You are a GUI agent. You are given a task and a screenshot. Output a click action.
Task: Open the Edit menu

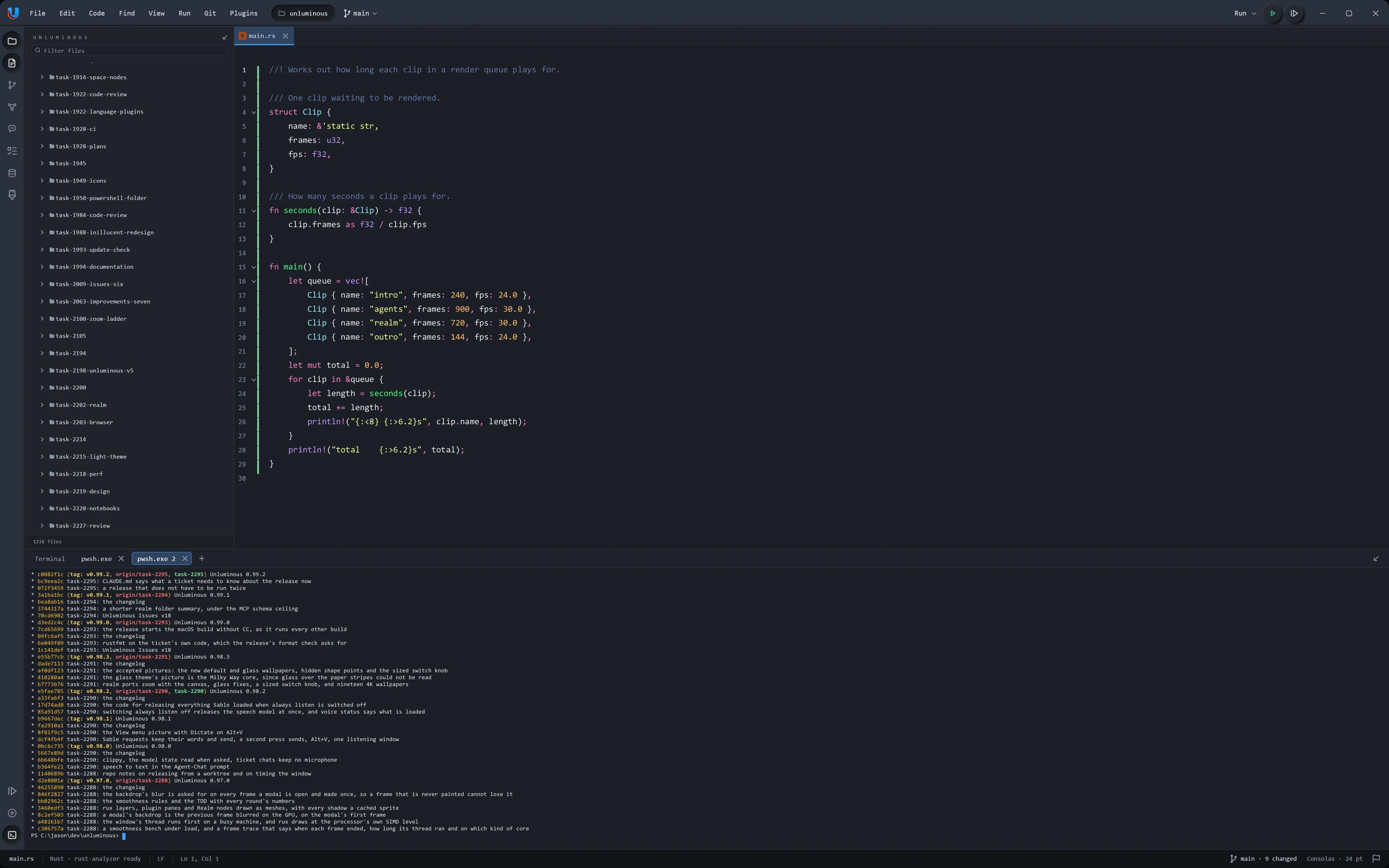tap(67, 13)
